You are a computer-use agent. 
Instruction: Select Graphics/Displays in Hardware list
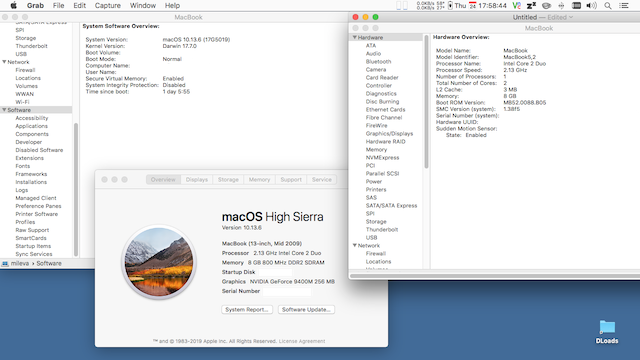tap(389, 133)
